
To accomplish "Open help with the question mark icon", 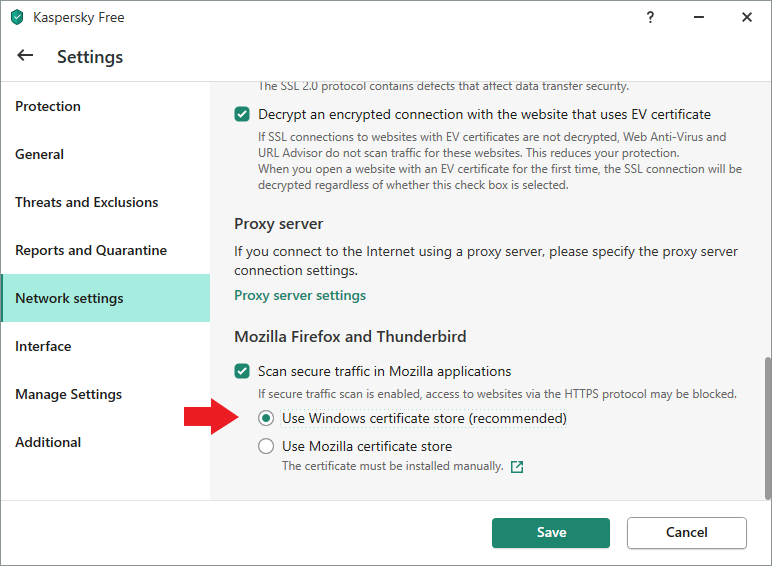I will 650,17.
